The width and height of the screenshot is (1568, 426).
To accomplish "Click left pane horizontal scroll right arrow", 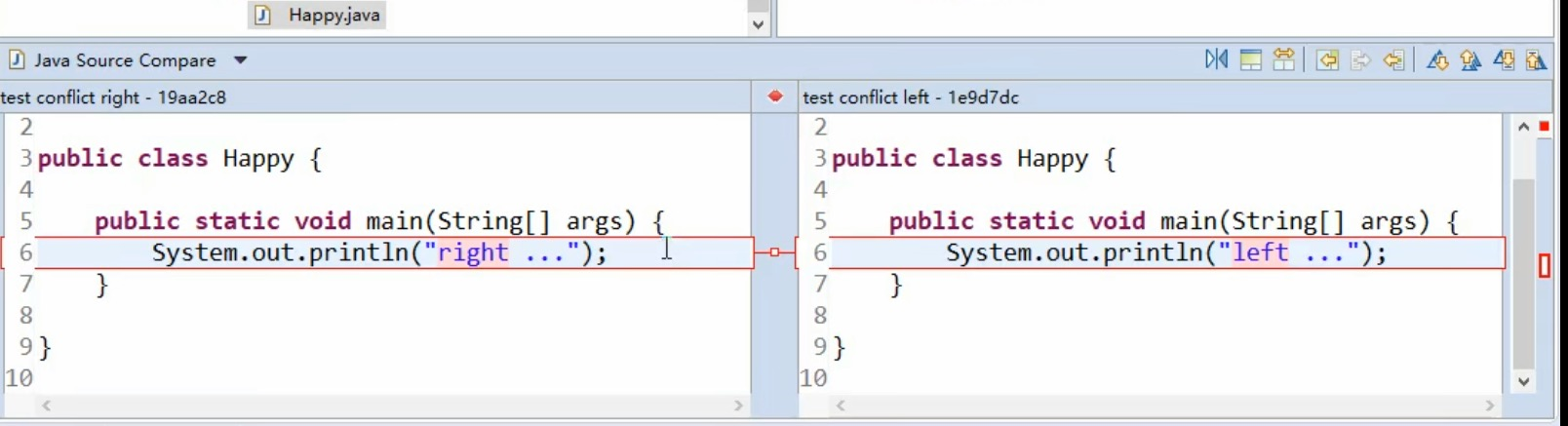I will tap(738, 405).
